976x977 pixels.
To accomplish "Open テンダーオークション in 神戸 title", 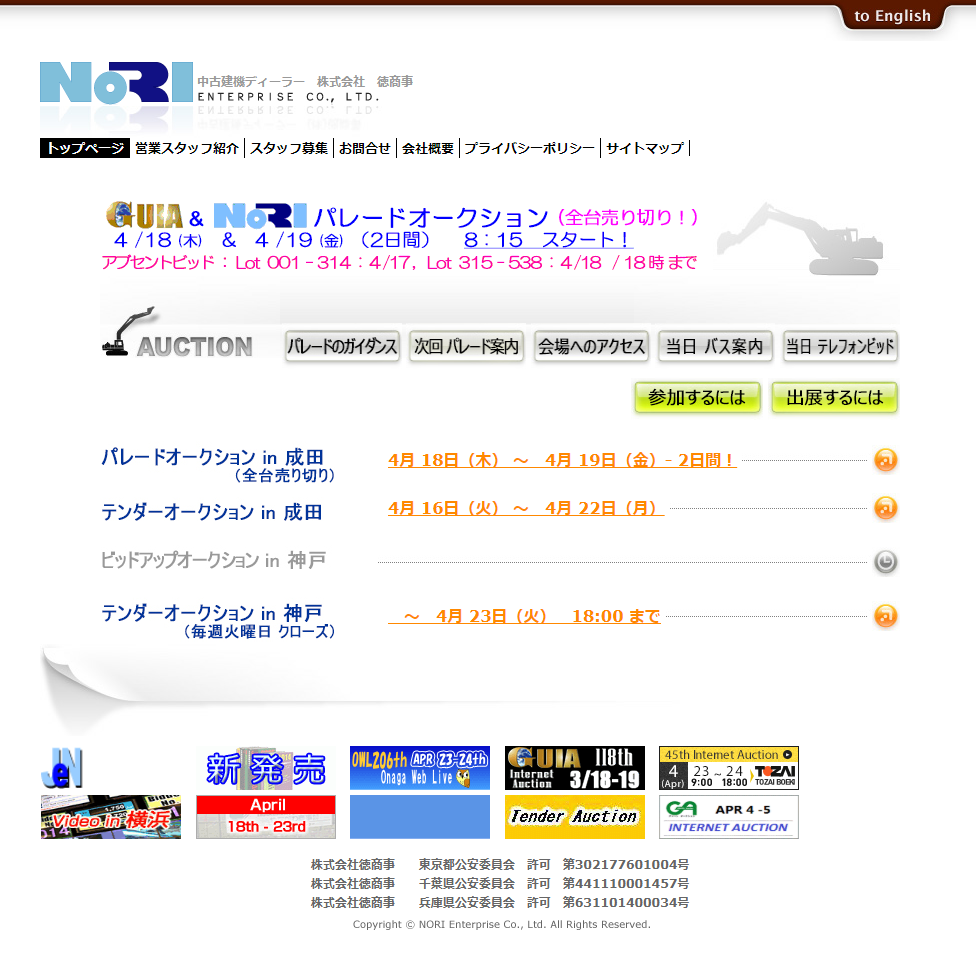I will click(x=218, y=621).
